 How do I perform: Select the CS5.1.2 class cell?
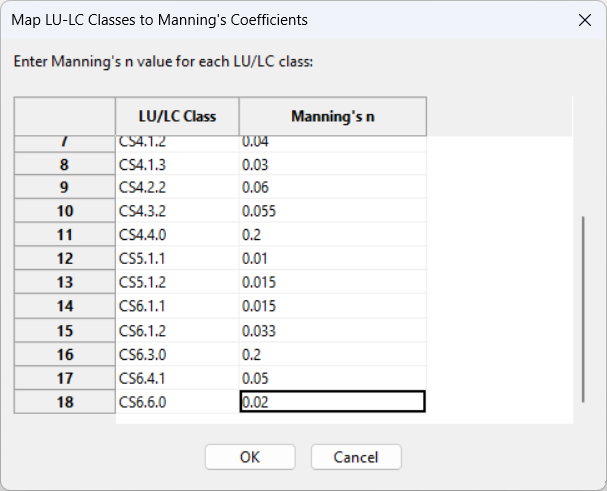click(x=178, y=283)
